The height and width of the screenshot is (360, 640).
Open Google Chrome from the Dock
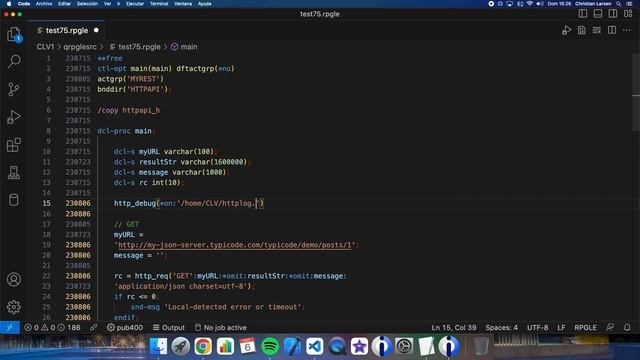click(x=203, y=346)
